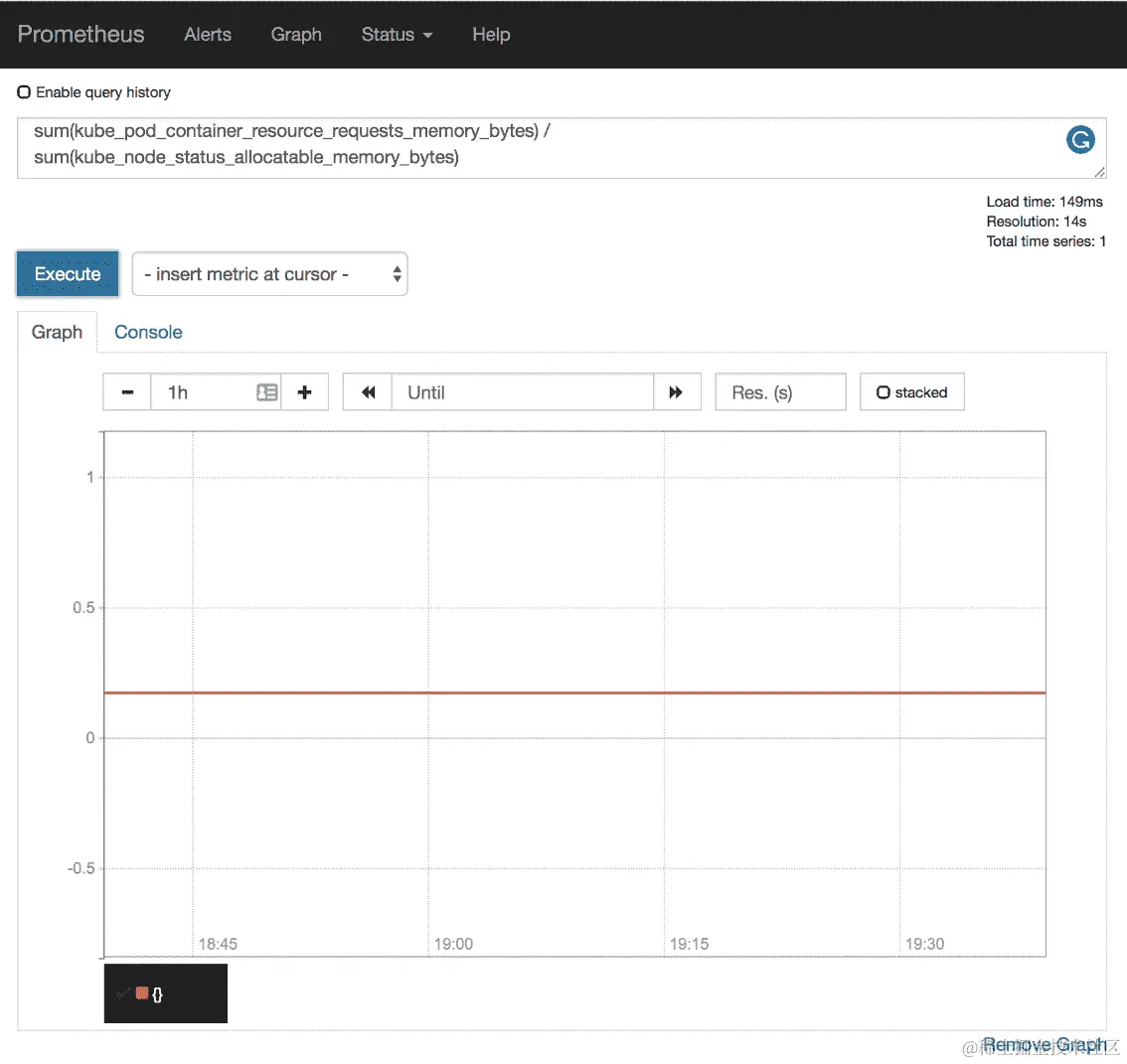Click the orange legend color swatch
The height and width of the screenshot is (1064, 1127).
(141, 993)
